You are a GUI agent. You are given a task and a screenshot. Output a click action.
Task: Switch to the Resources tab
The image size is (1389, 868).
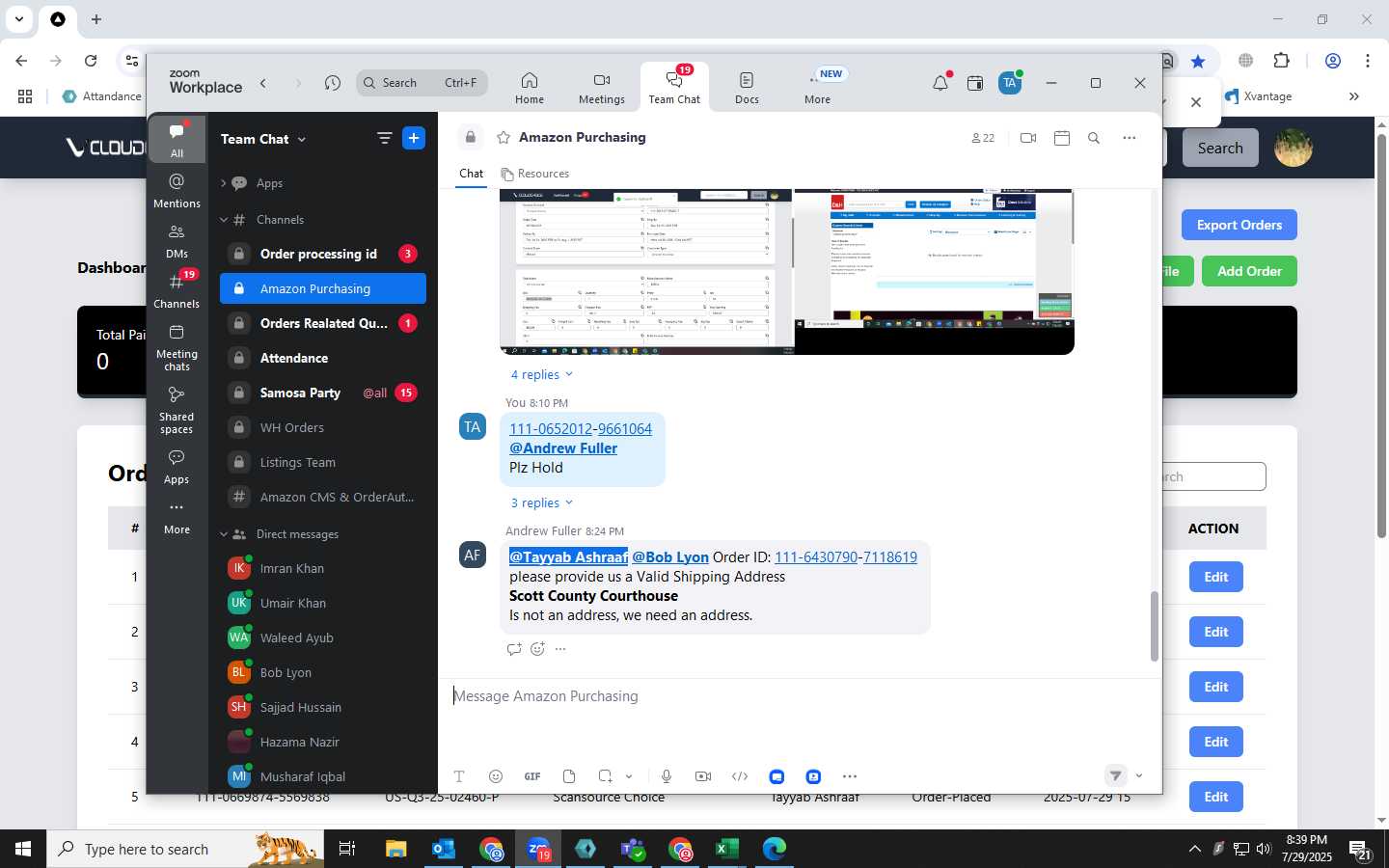point(535,174)
